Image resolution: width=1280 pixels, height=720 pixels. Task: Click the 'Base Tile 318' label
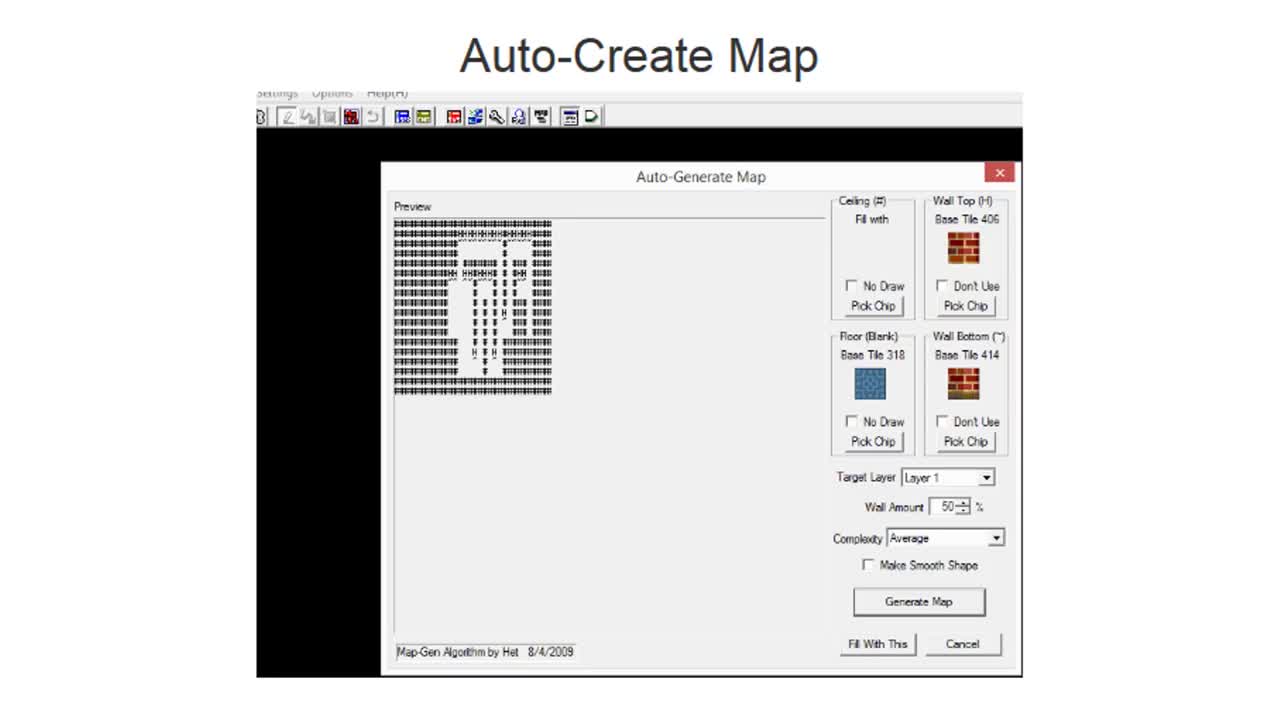pos(873,355)
